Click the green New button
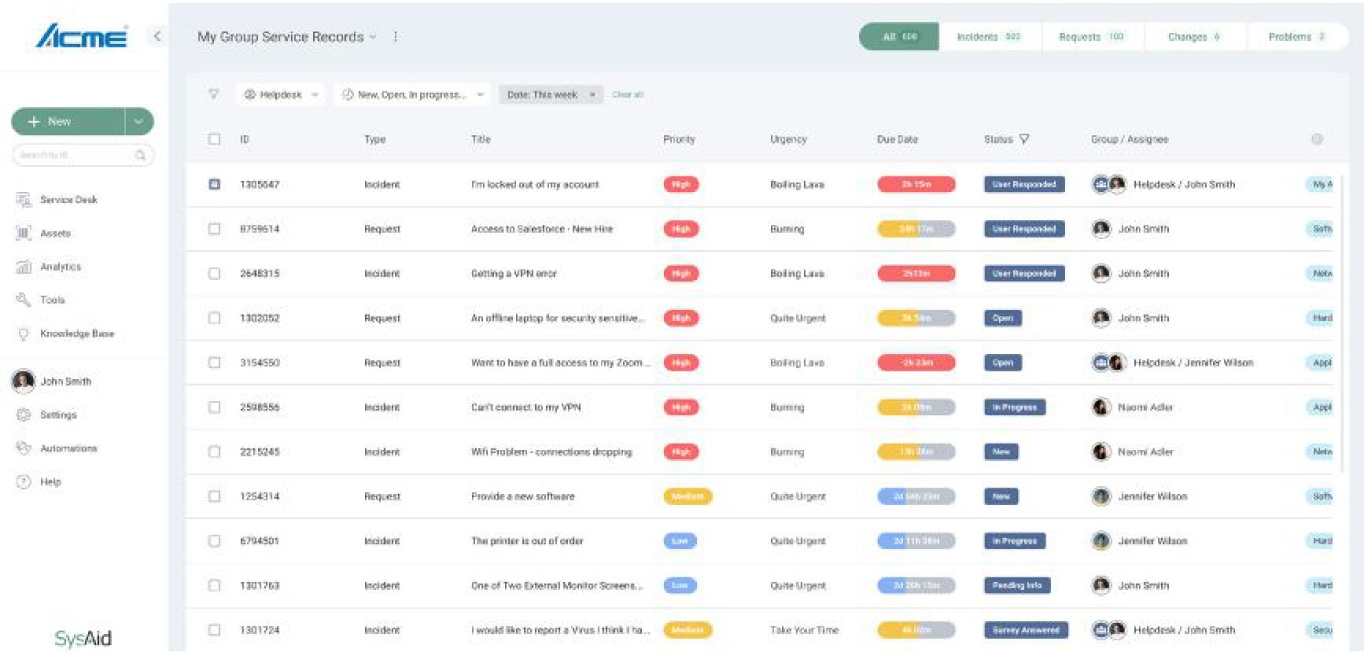 tap(68, 122)
